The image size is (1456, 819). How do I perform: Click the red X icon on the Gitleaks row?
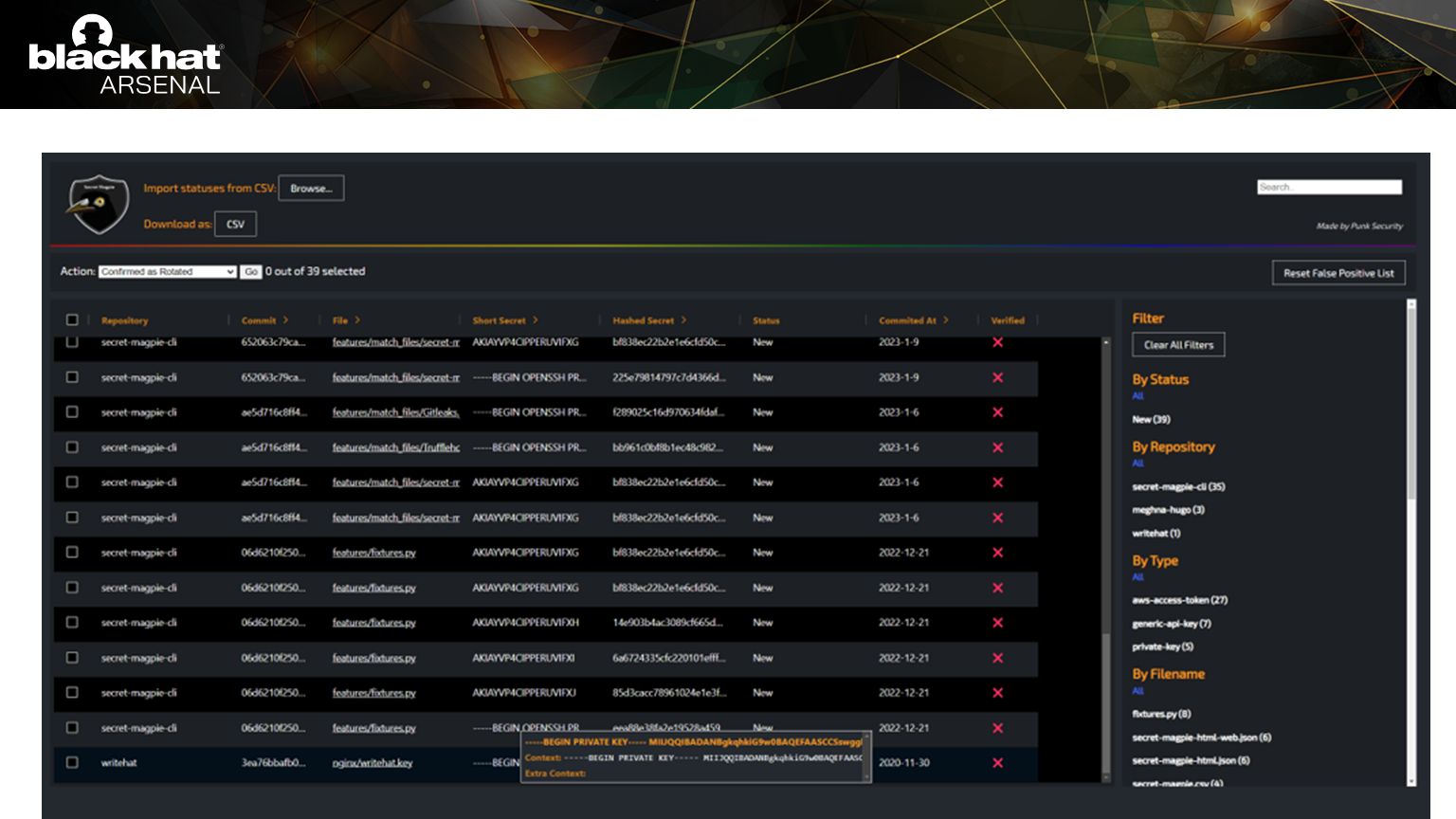pos(997,412)
